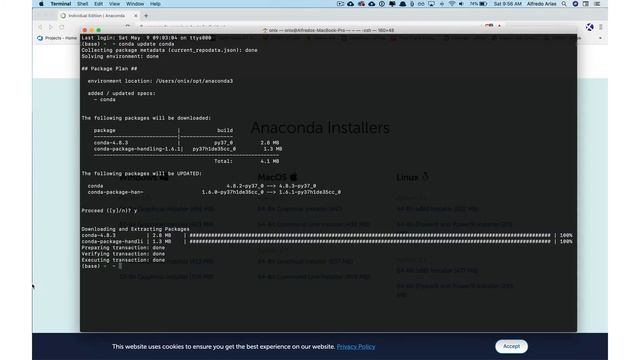Click the clock showing Sat 9:56 AM
The image size is (640, 360).
[507, 4]
